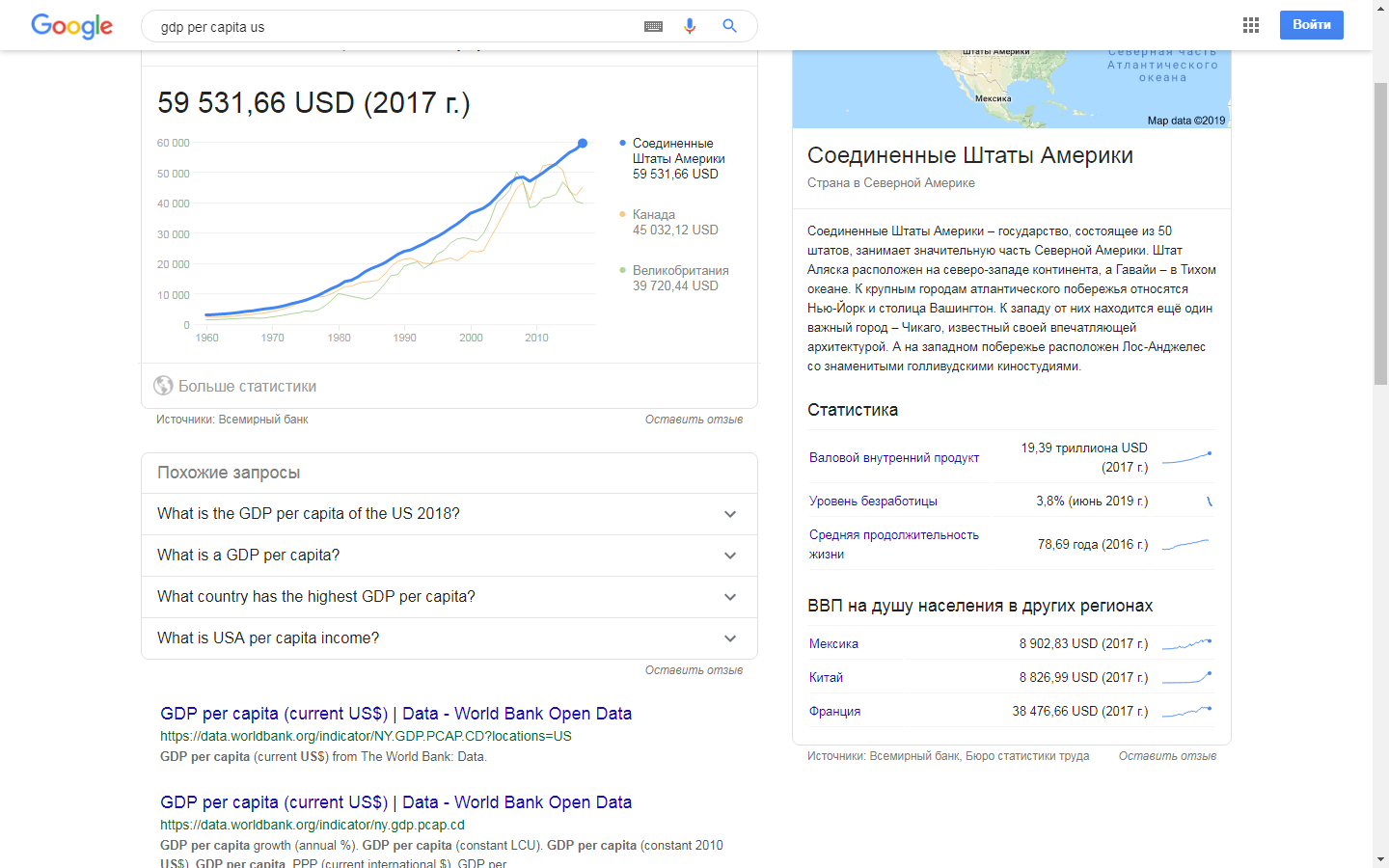This screenshot has height=868, width=1389.
Task: Open the Google apps grid
Action: (x=1251, y=25)
